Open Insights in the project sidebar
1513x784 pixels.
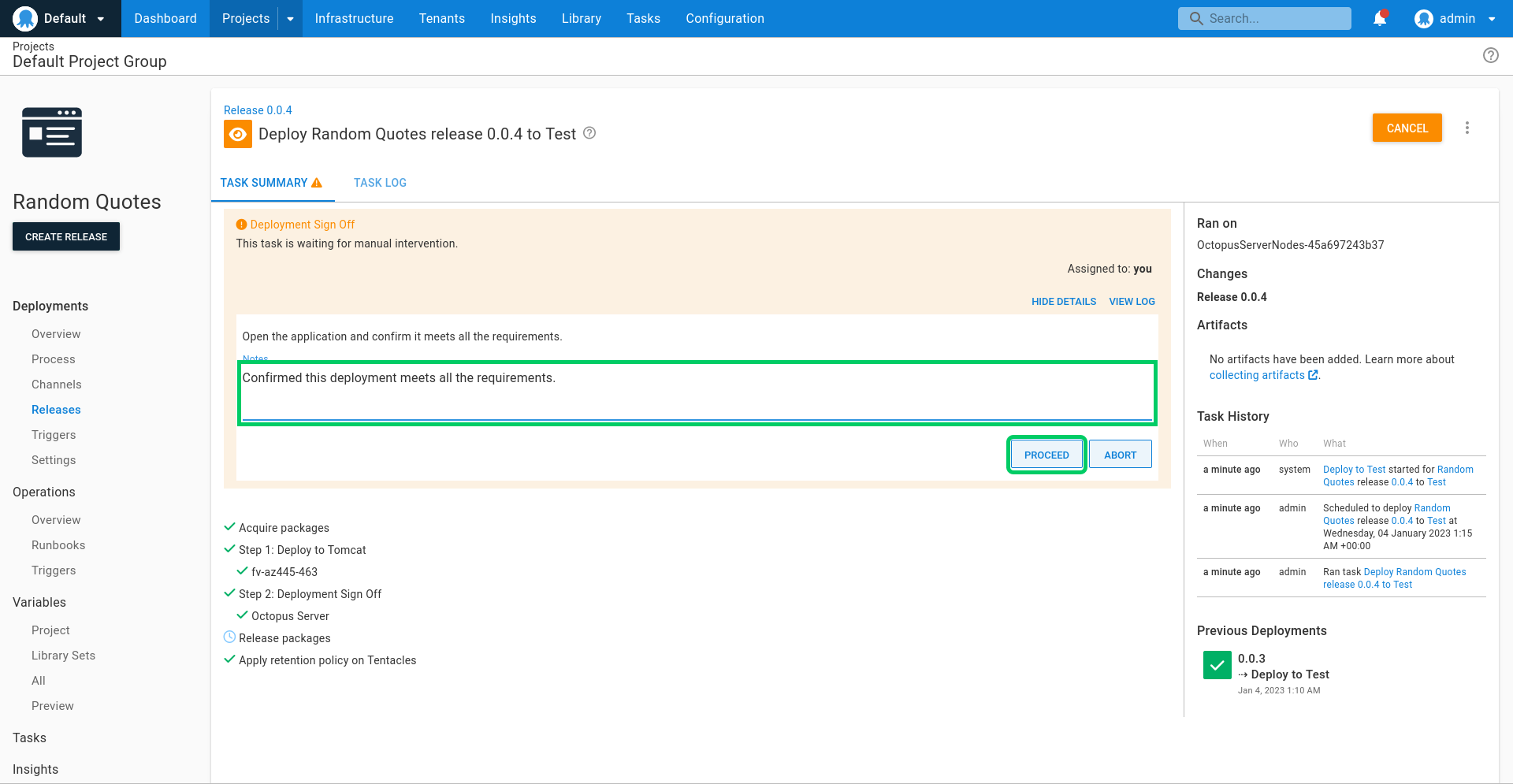[35, 769]
